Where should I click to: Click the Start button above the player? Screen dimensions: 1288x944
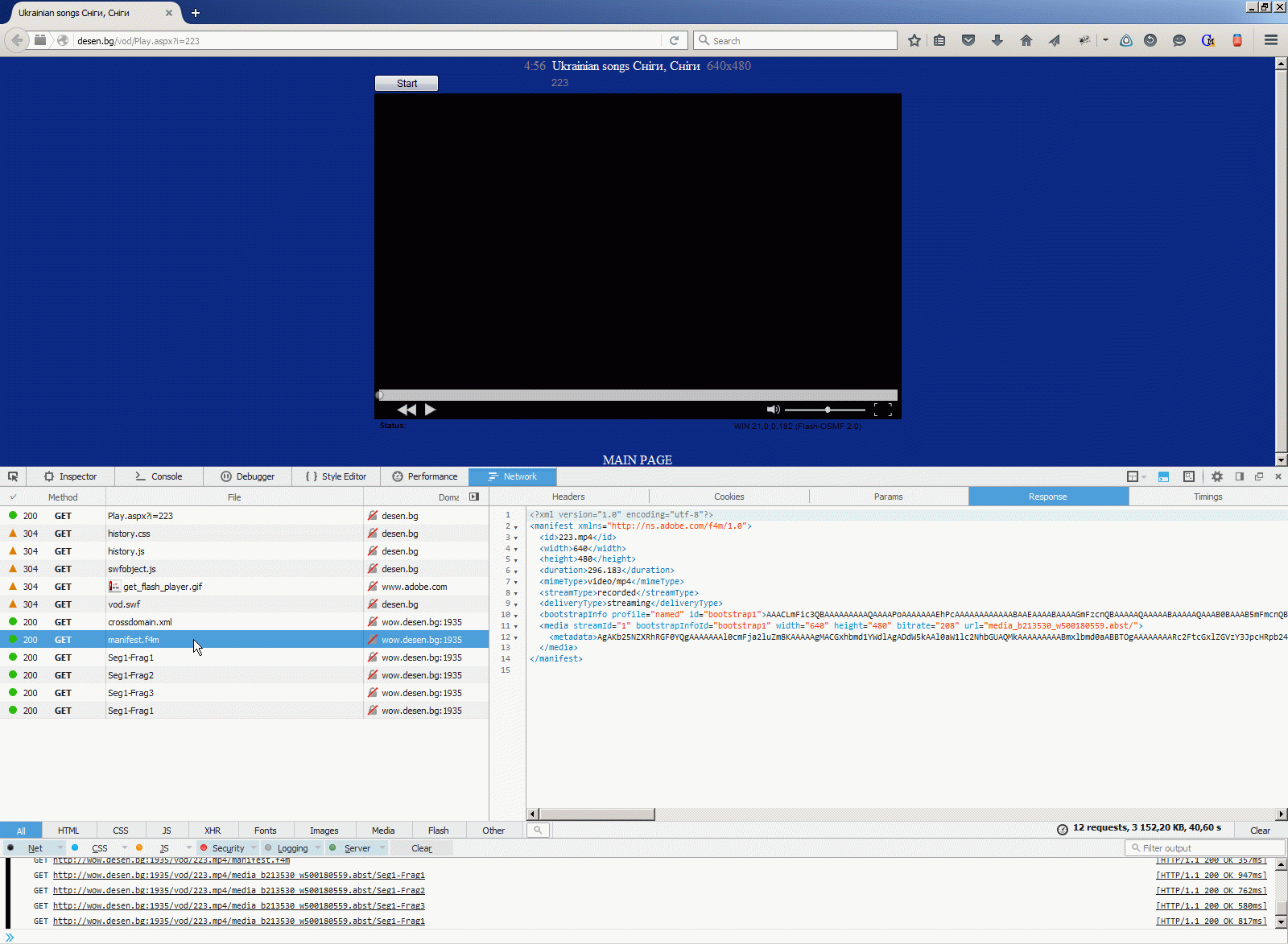407,83
